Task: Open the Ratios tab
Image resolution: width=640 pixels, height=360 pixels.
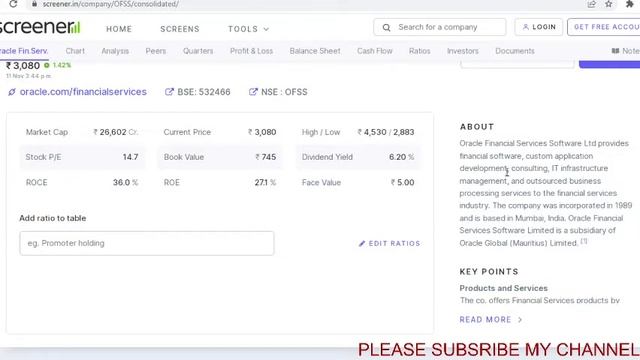Action: click(x=420, y=51)
